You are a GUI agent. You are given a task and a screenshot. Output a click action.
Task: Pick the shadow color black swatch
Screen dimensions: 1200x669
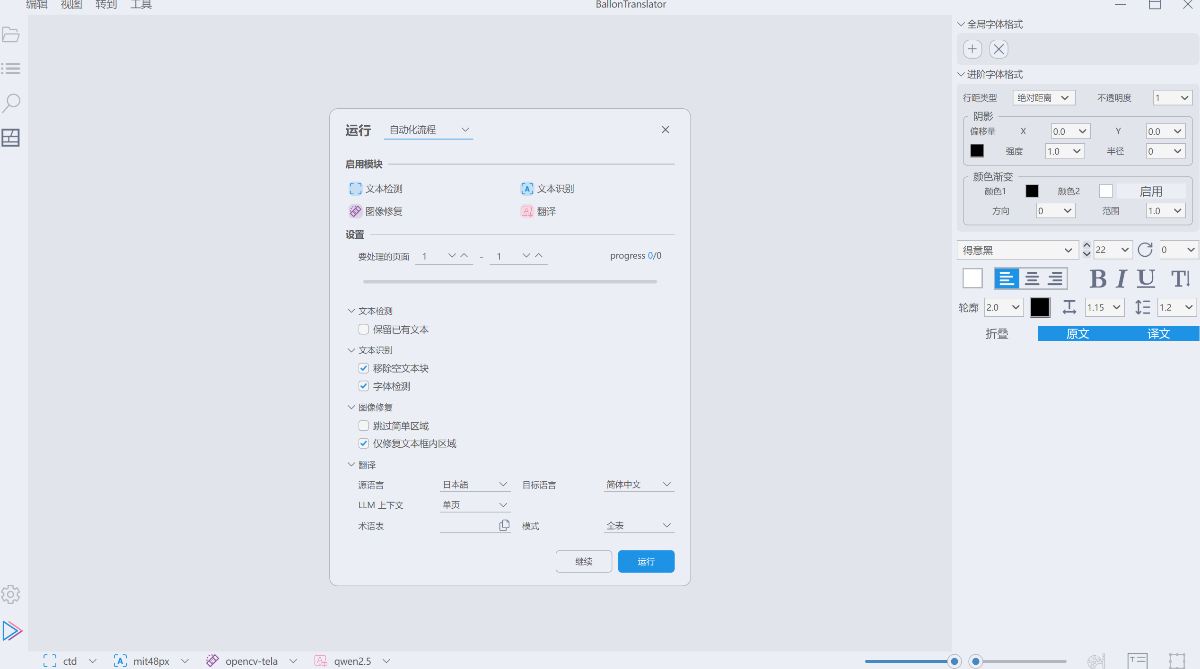tap(977, 151)
